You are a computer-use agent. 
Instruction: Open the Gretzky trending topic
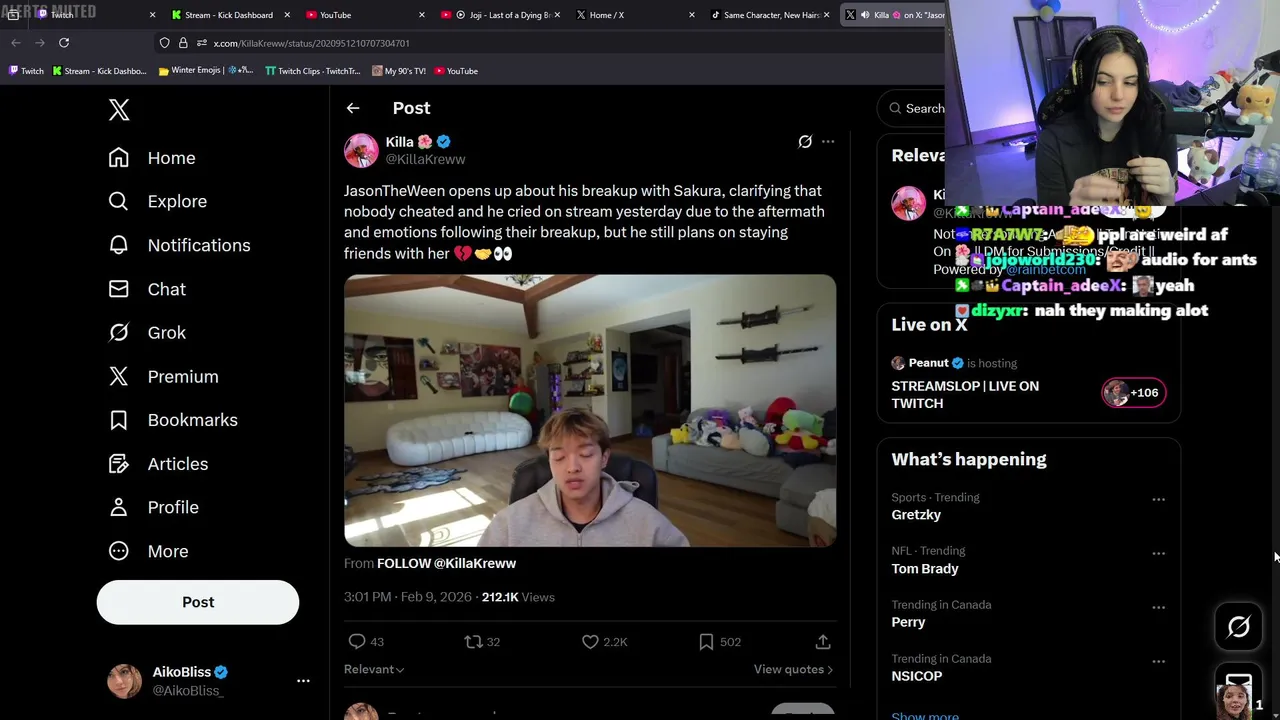pyautogui.click(x=916, y=515)
